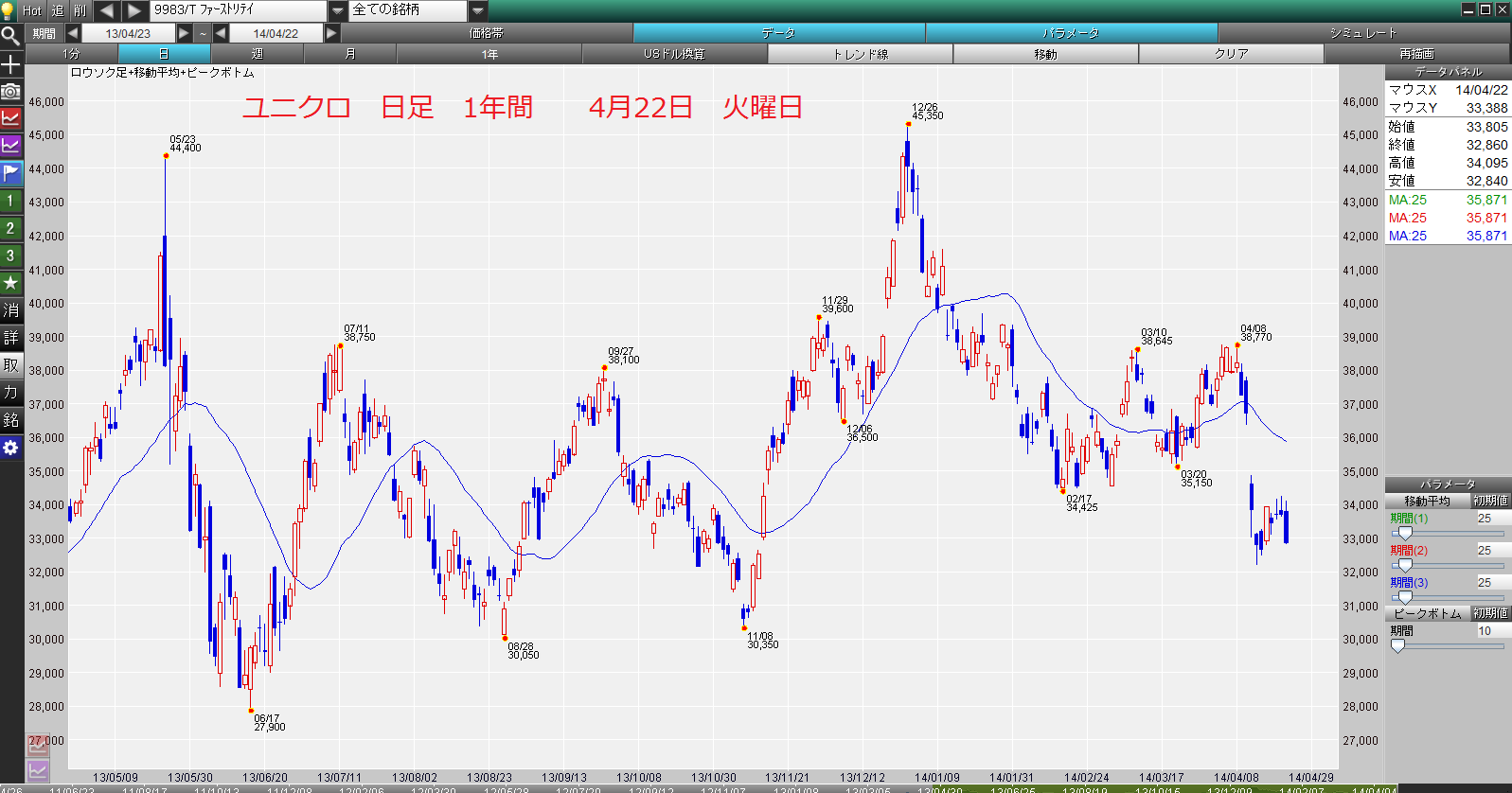Click the red chart icon at bottom-left

37,746
